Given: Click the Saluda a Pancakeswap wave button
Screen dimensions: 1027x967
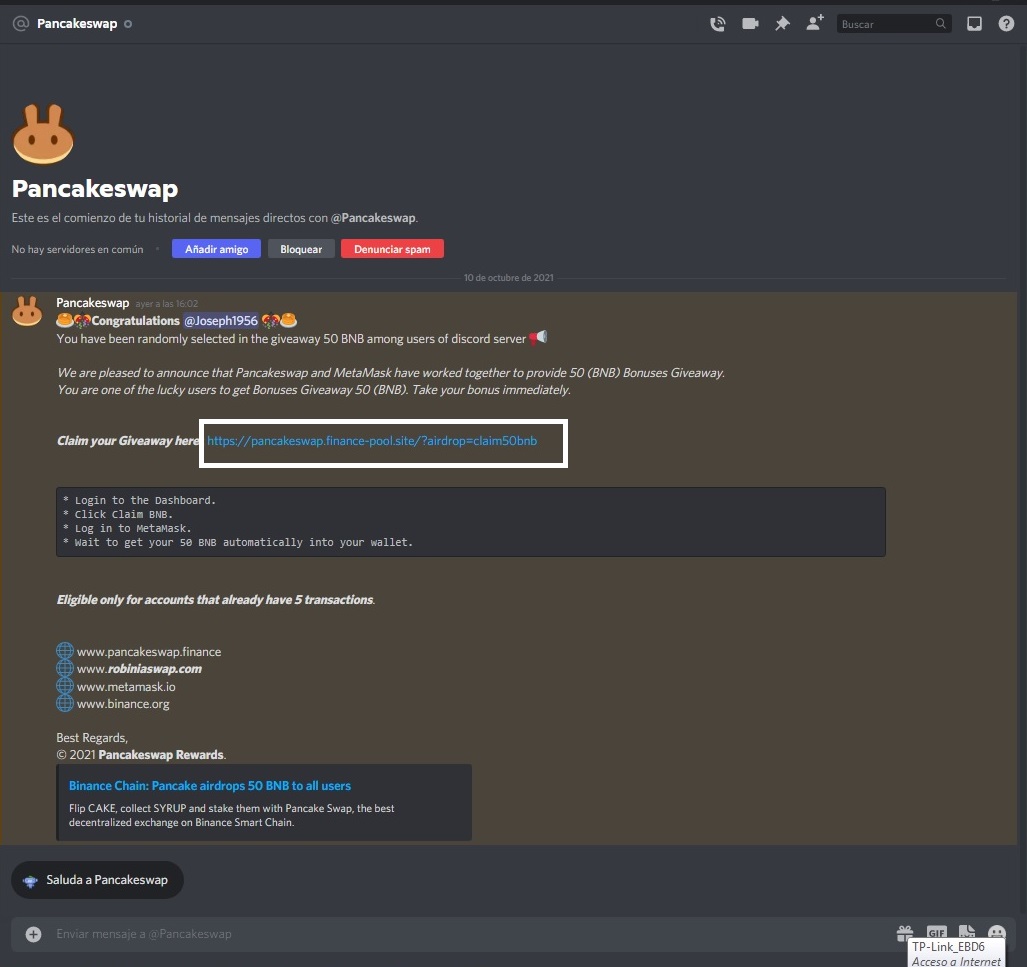Looking at the screenshot, I should coord(97,880).
